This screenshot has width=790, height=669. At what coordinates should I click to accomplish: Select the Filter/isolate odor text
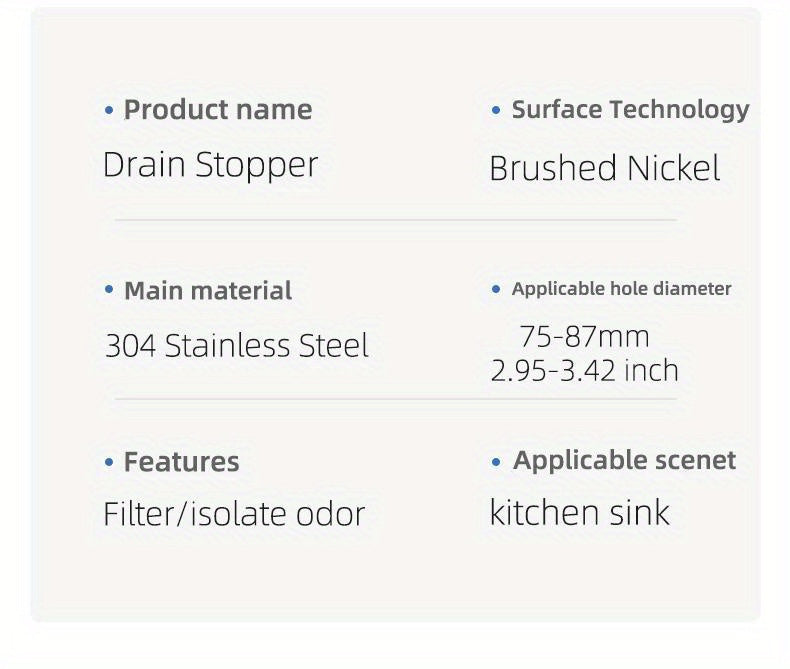pyautogui.click(x=234, y=514)
